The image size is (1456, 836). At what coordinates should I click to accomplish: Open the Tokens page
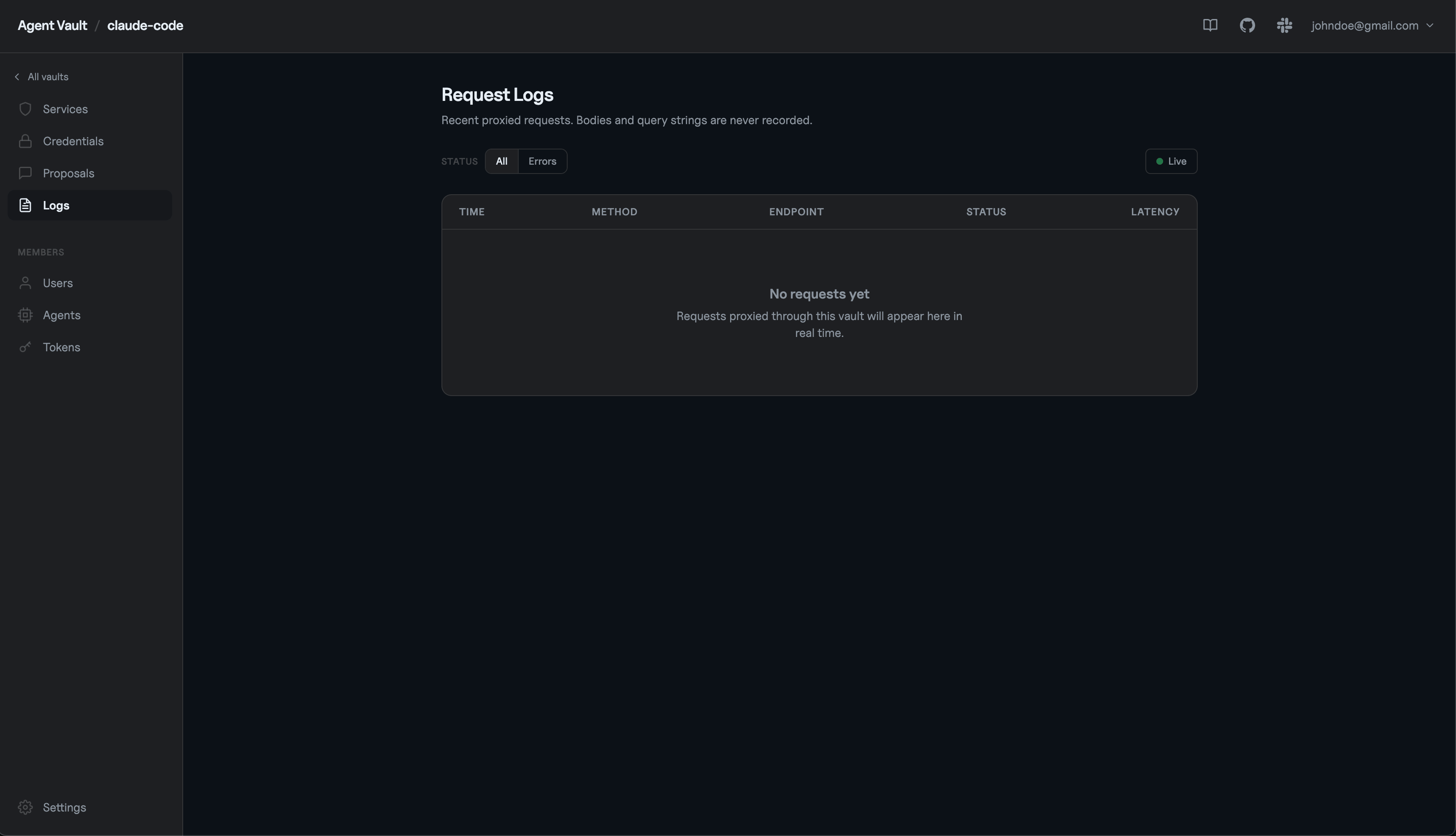89,347
